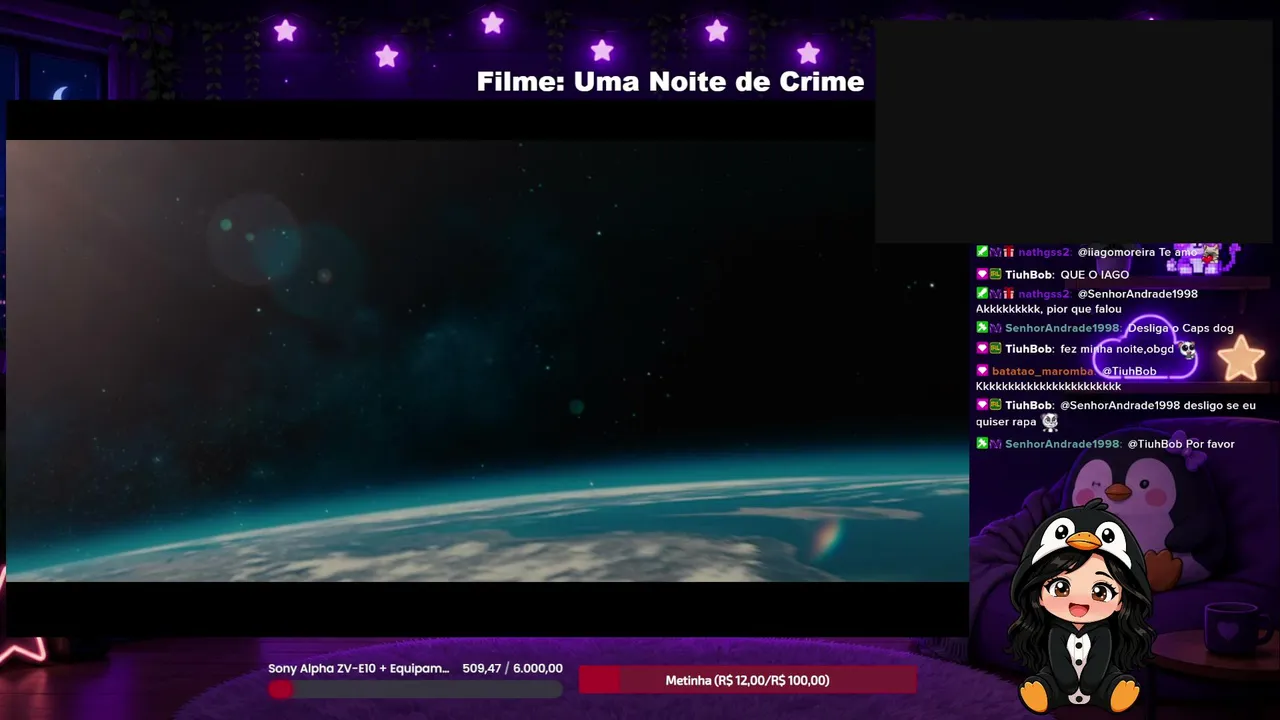Open TiuhBob's profile from the "desligo se eu" message
Viewport: 1280px width, 720px height.
1029,405
